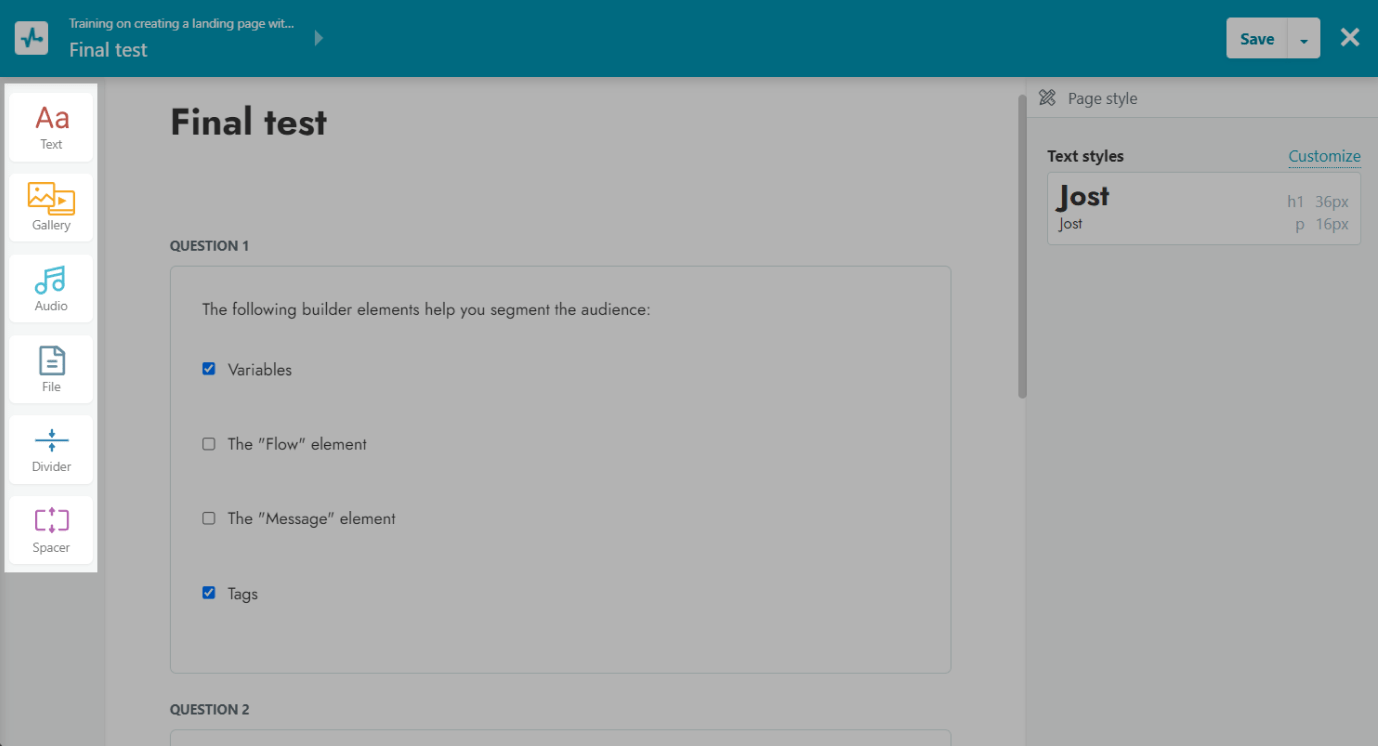
Task: Click the app logo icon in header
Action: [31, 38]
